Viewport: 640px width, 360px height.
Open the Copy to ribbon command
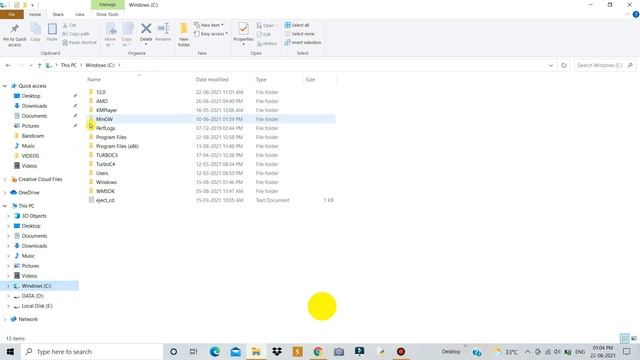click(127, 34)
